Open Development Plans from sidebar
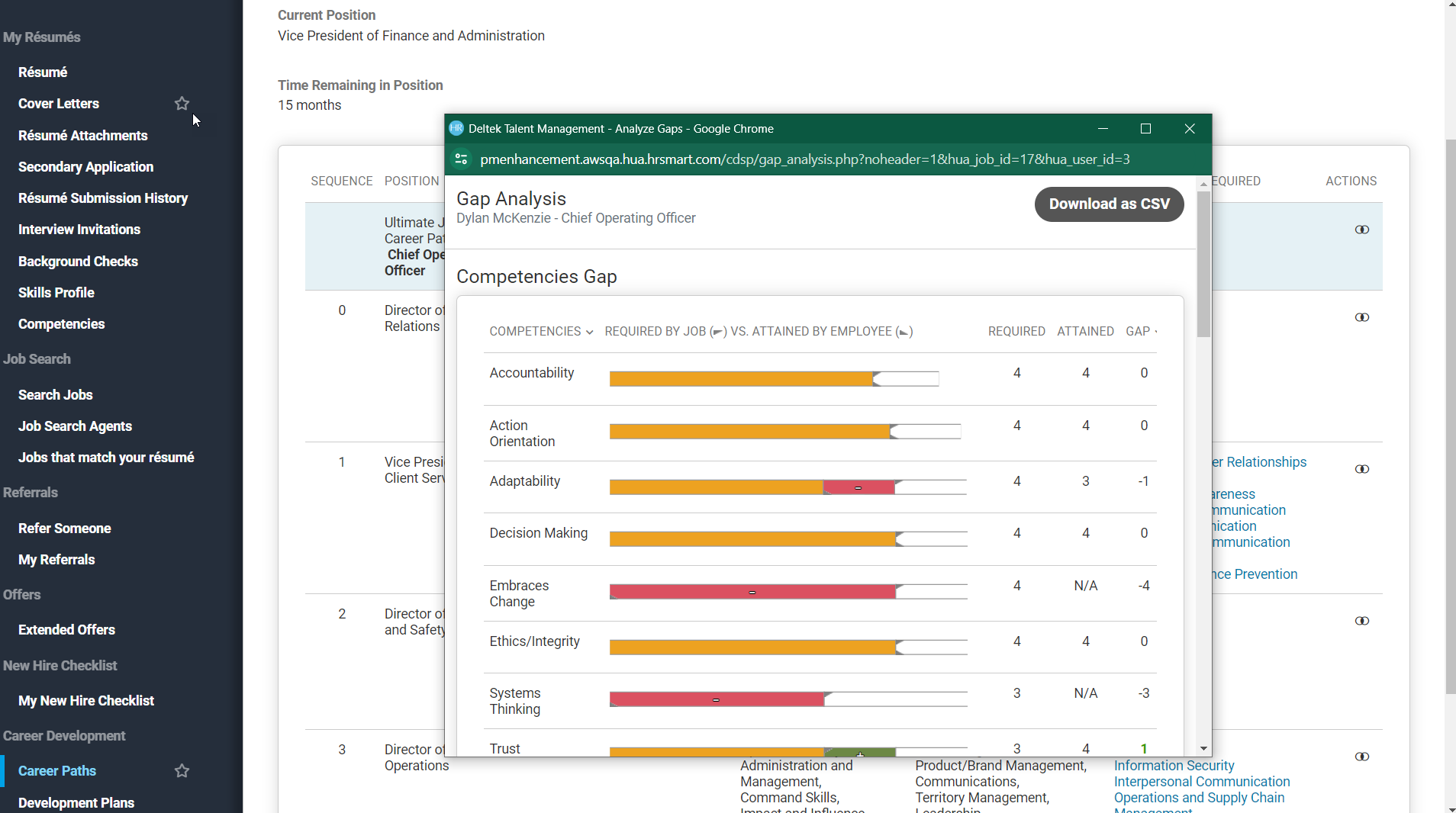1456x813 pixels. click(76, 803)
